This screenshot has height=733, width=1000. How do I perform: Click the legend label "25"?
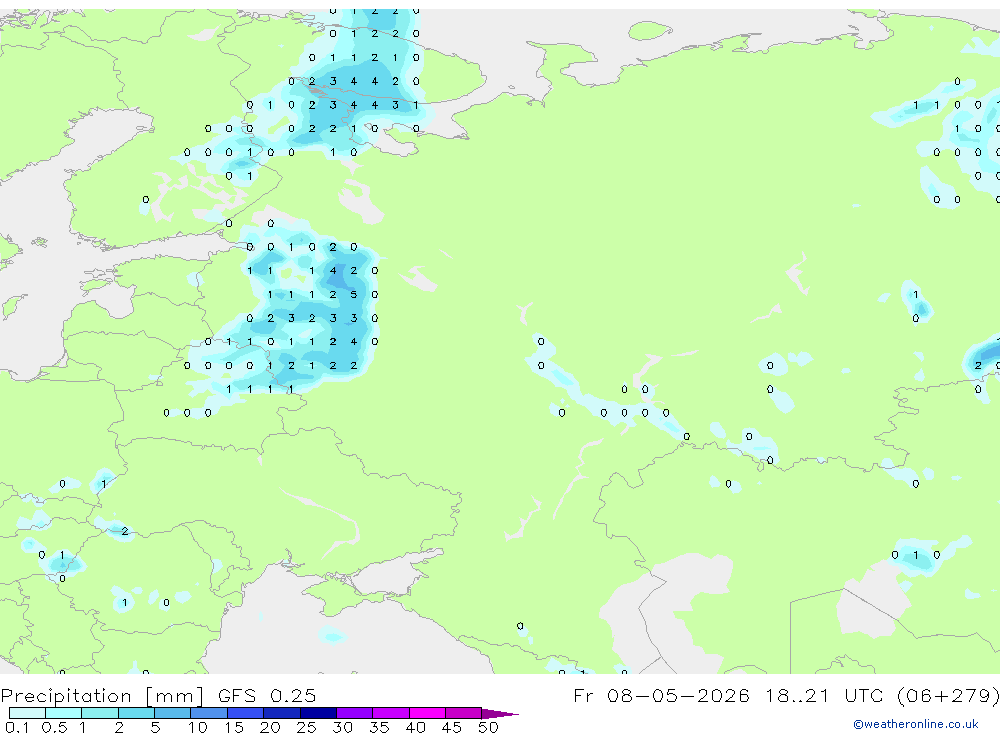(x=306, y=727)
